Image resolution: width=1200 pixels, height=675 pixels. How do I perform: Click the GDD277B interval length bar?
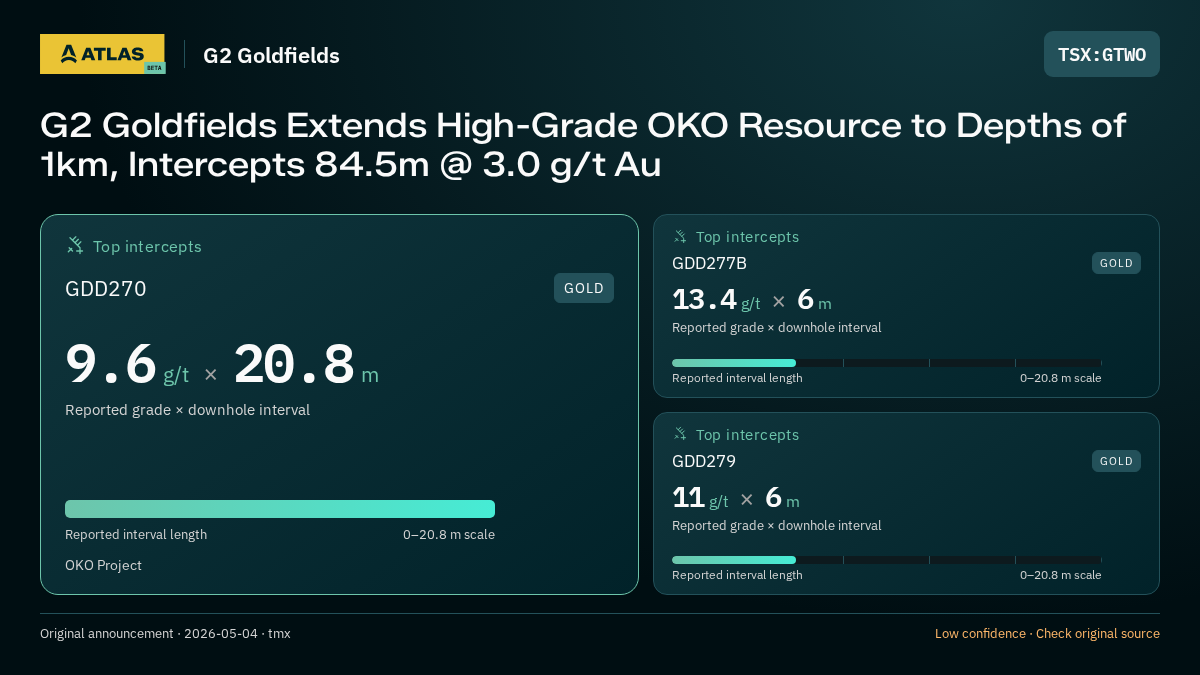[x=887, y=363]
